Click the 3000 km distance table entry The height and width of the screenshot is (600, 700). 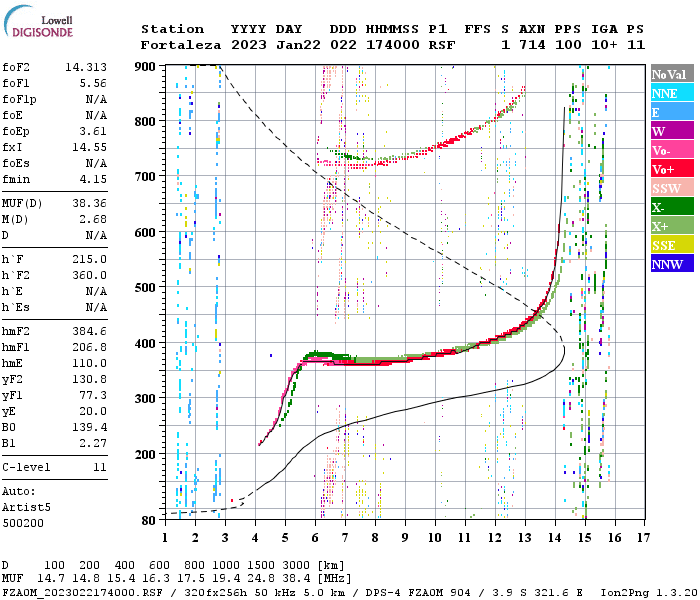point(296,566)
